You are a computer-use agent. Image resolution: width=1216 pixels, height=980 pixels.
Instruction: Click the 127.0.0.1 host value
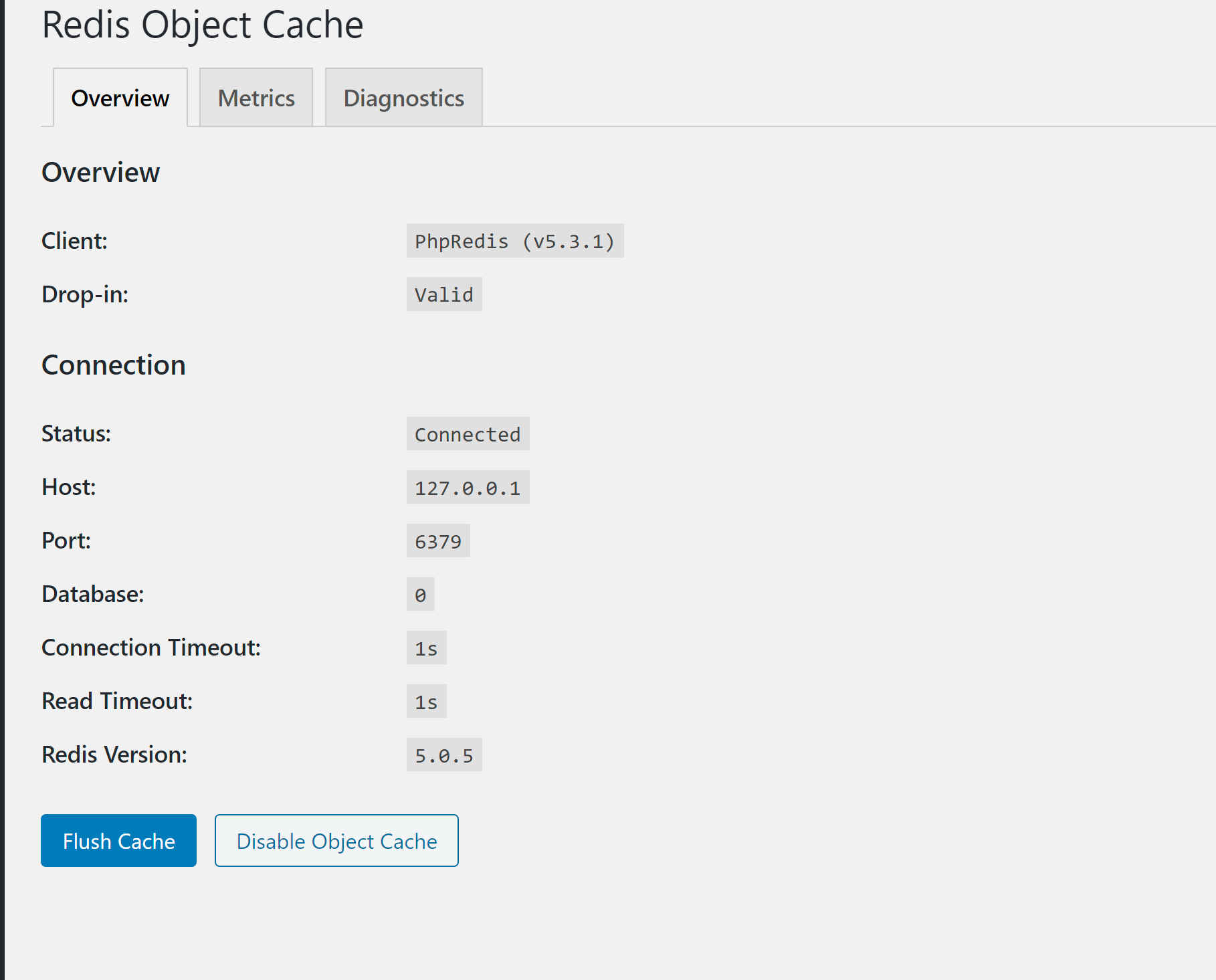click(x=468, y=488)
